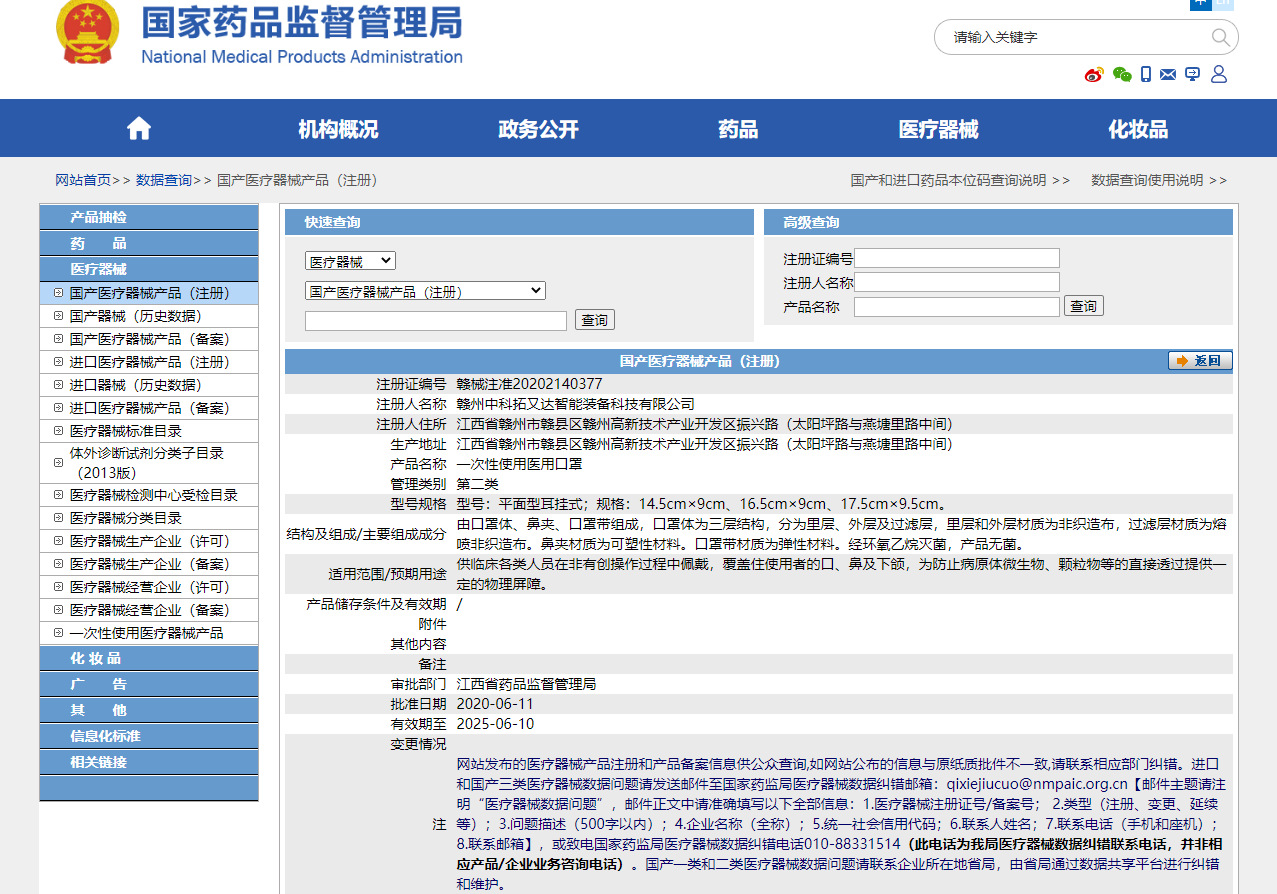Click product name 一次性使用医用口罩
The height and width of the screenshot is (894, 1277).
(519, 464)
